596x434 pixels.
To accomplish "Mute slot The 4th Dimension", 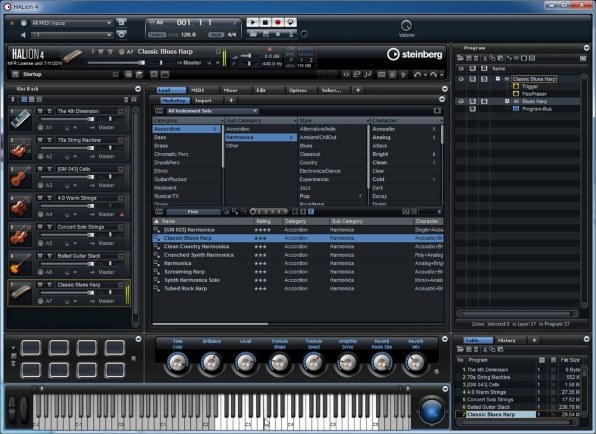I will [x=40, y=111].
